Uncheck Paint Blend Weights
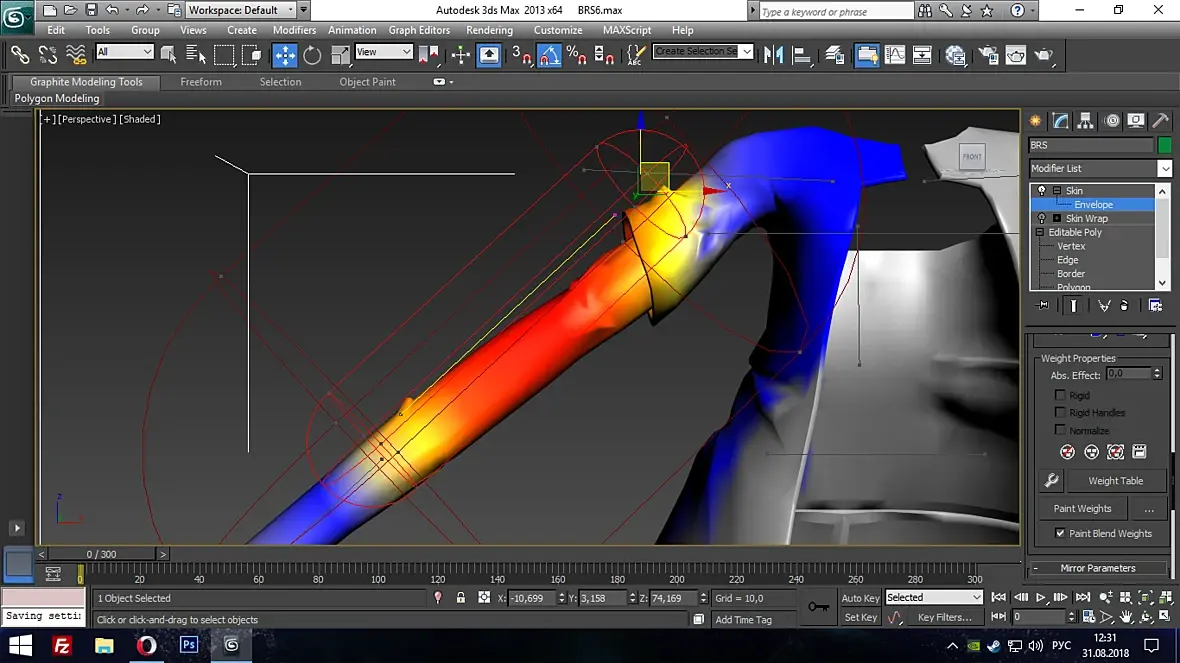1180x663 pixels. coord(1060,533)
